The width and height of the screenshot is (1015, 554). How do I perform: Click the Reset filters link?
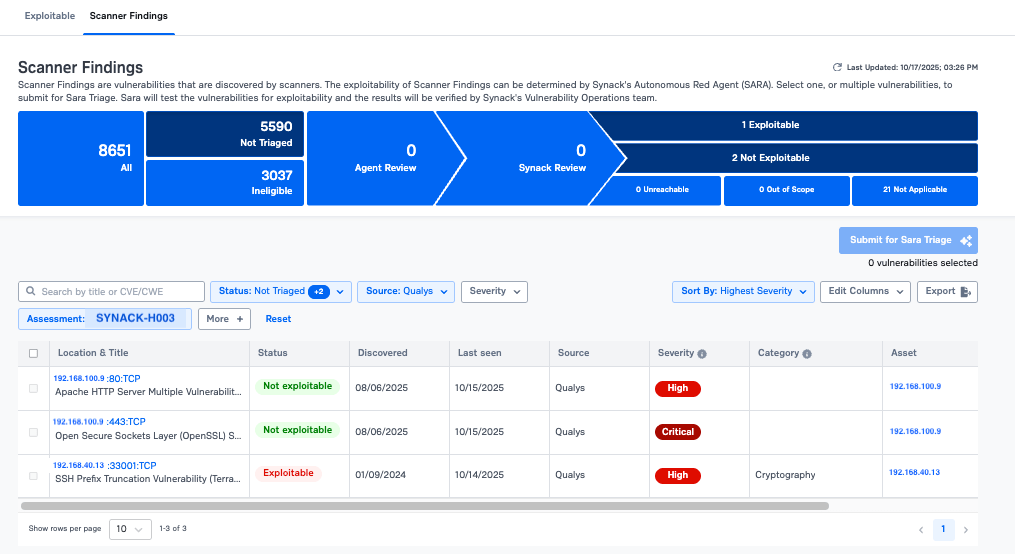[x=278, y=319]
